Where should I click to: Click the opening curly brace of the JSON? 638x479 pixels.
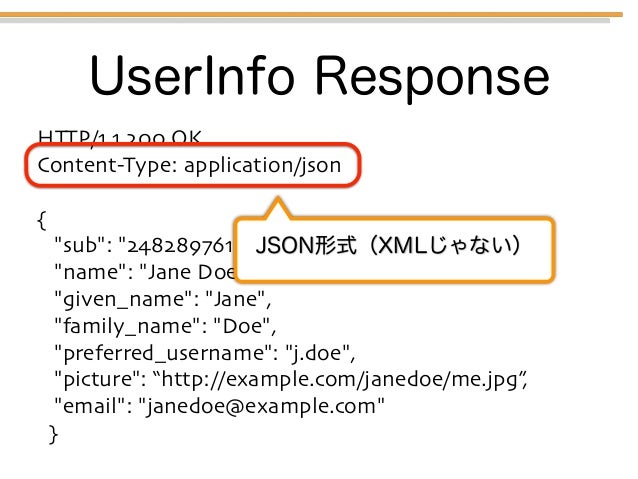coord(42,220)
